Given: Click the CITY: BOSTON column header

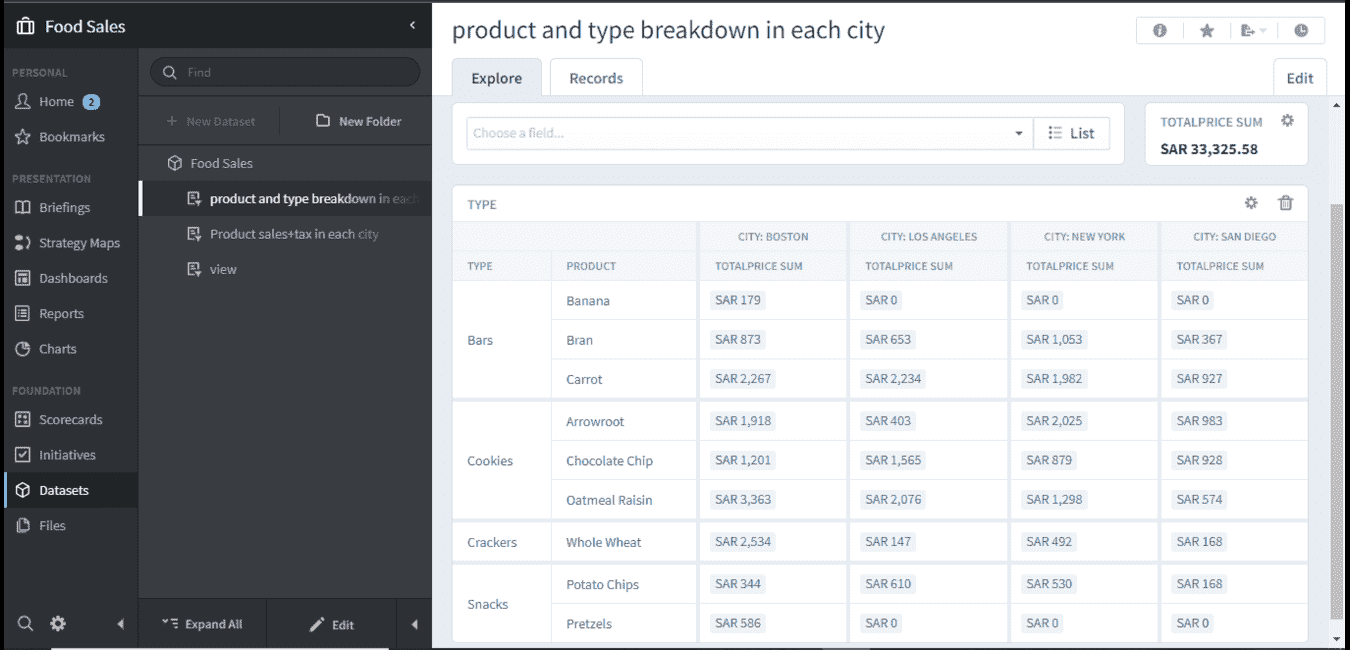Looking at the screenshot, I should [x=773, y=237].
